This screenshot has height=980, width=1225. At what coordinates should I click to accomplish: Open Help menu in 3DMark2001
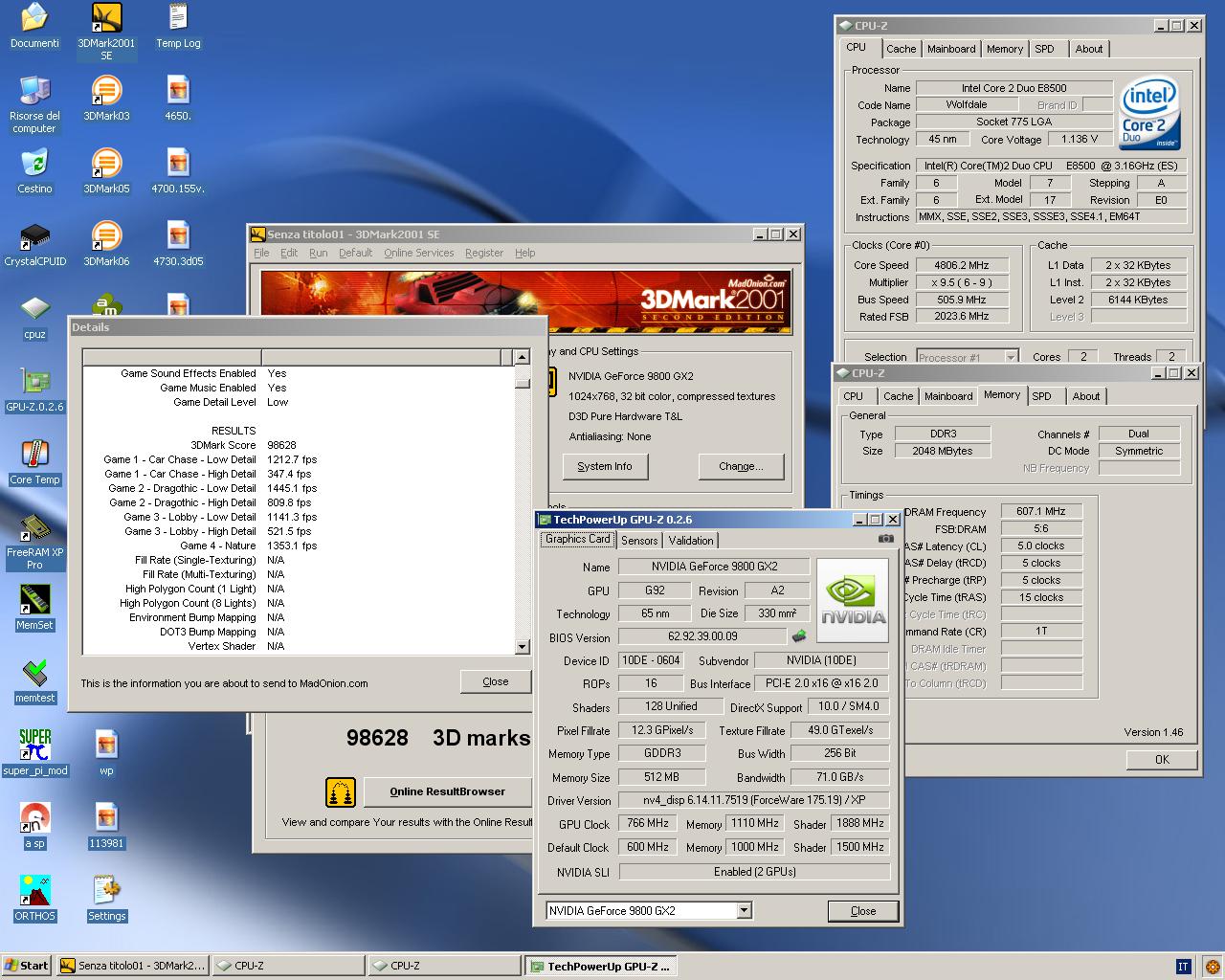click(524, 253)
